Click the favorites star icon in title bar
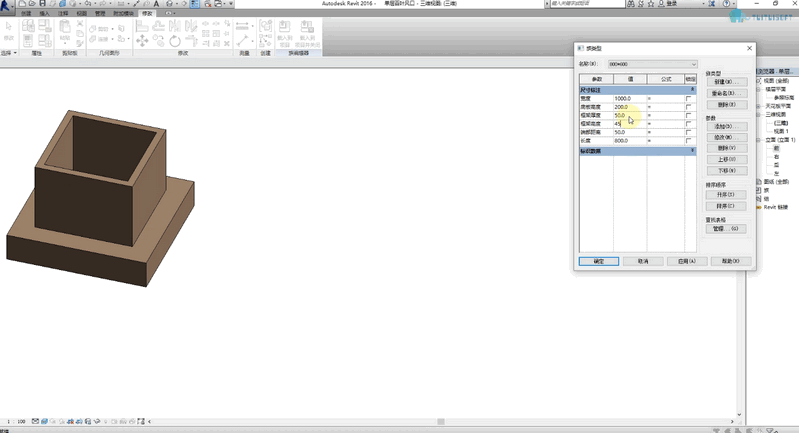This screenshot has width=799, height=433. pos(651,4)
